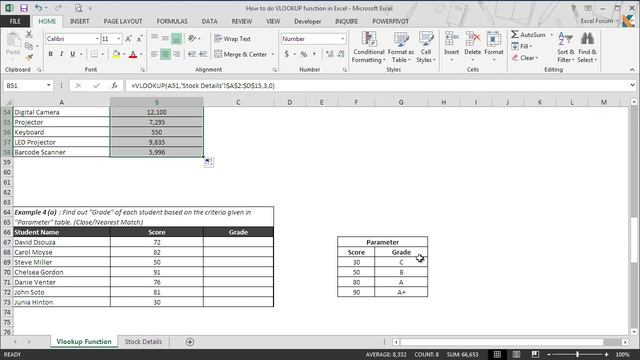Open the Calibri font name dropdown
Image resolution: width=640 pixels, height=360 pixels.
pos(97,39)
